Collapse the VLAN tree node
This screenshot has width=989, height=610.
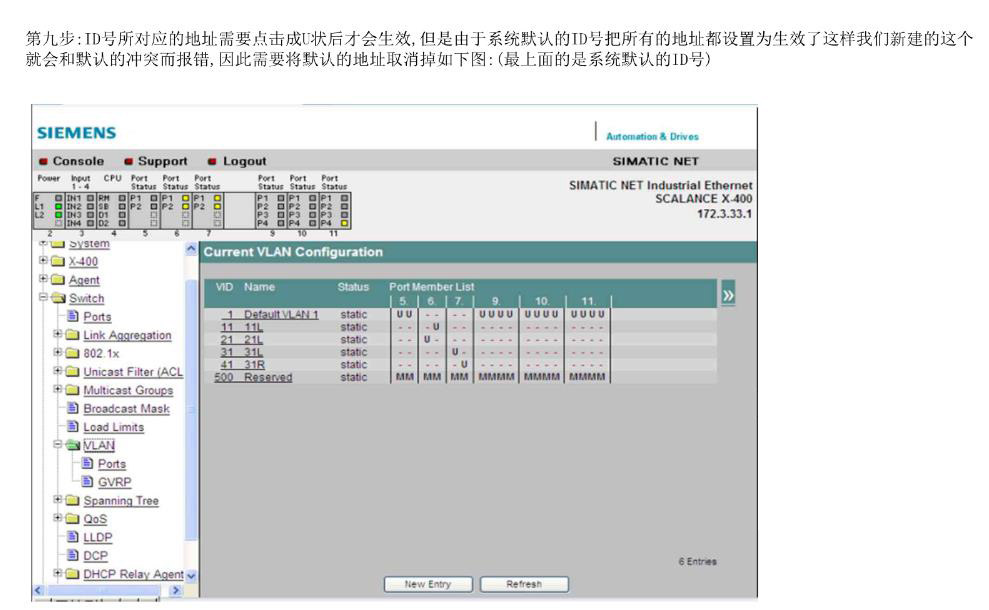pos(59,446)
